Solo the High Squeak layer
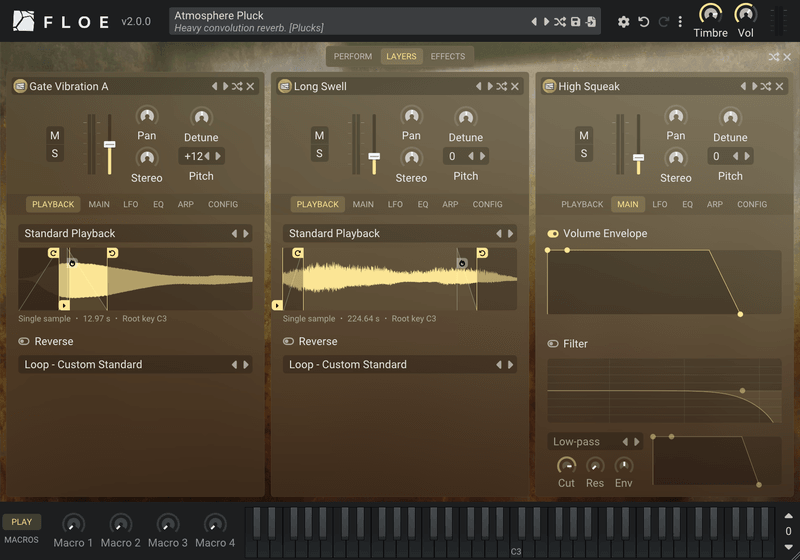The width and height of the screenshot is (800, 560). pos(584,153)
